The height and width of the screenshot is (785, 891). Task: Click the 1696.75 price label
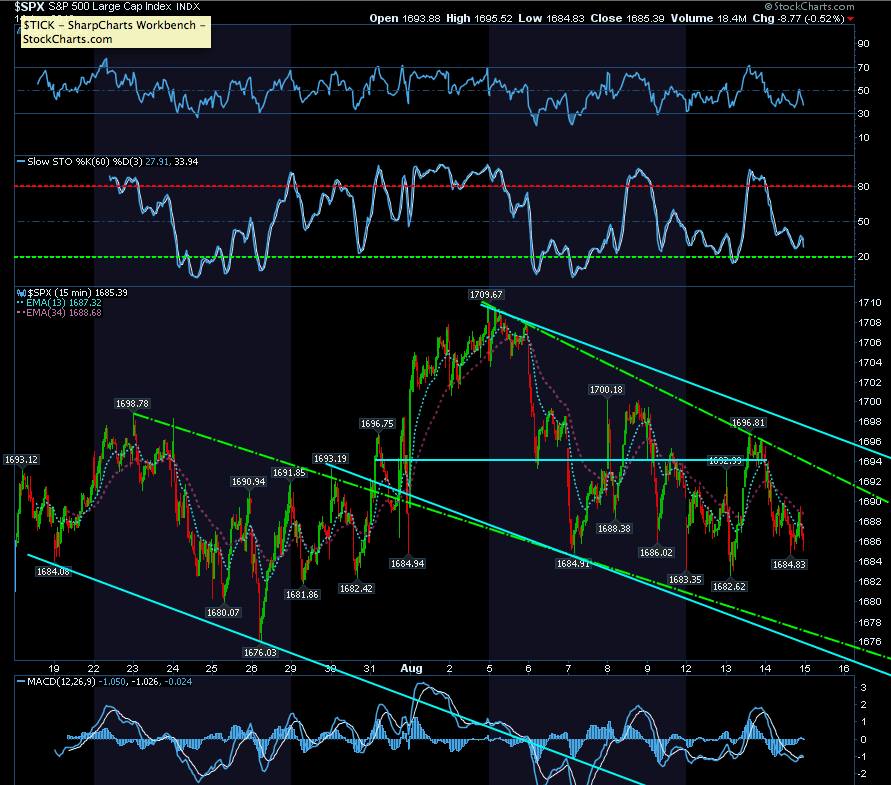tap(377, 423)
